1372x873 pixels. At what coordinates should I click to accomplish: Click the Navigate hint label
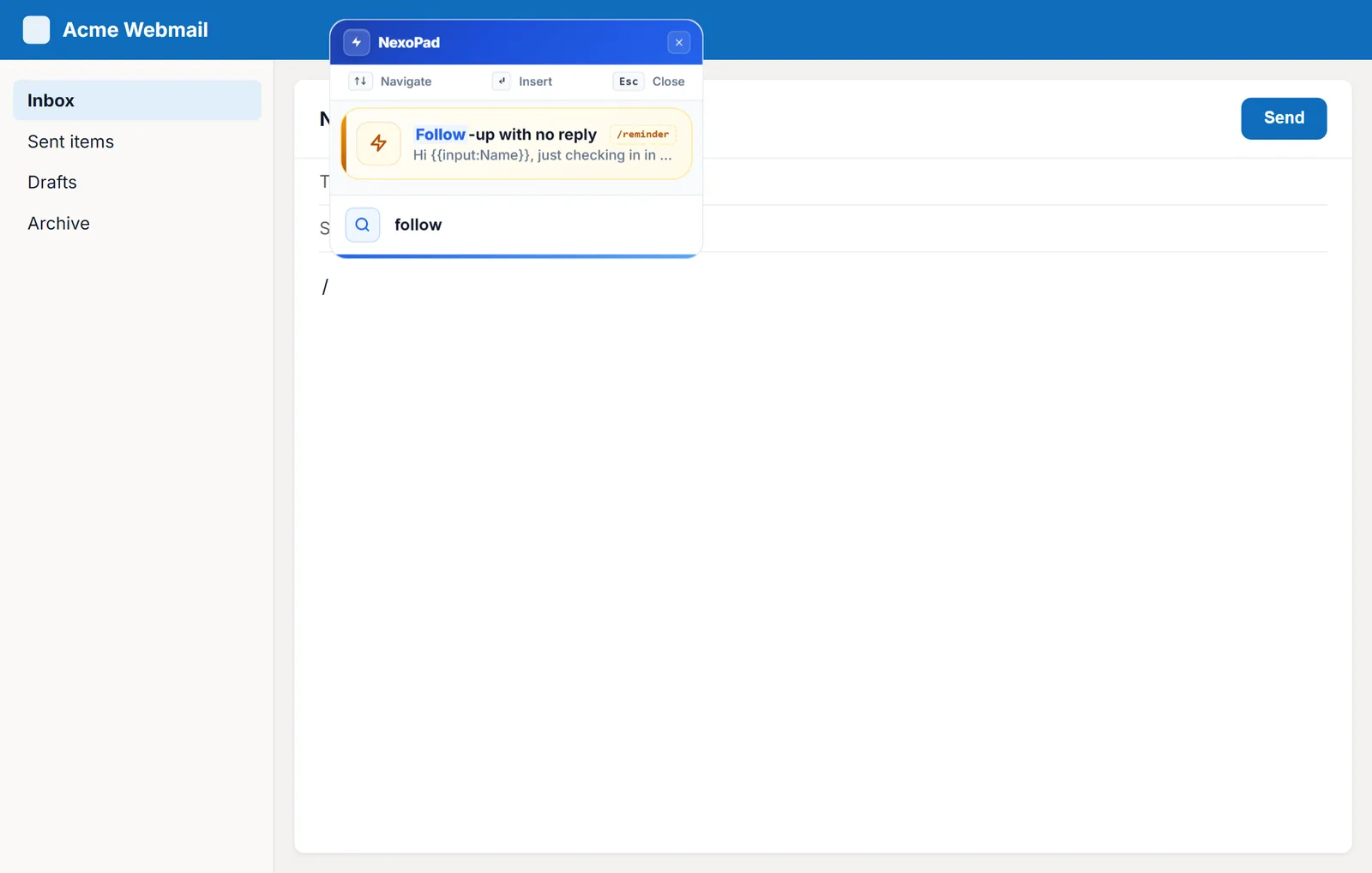tap(406, 81)
